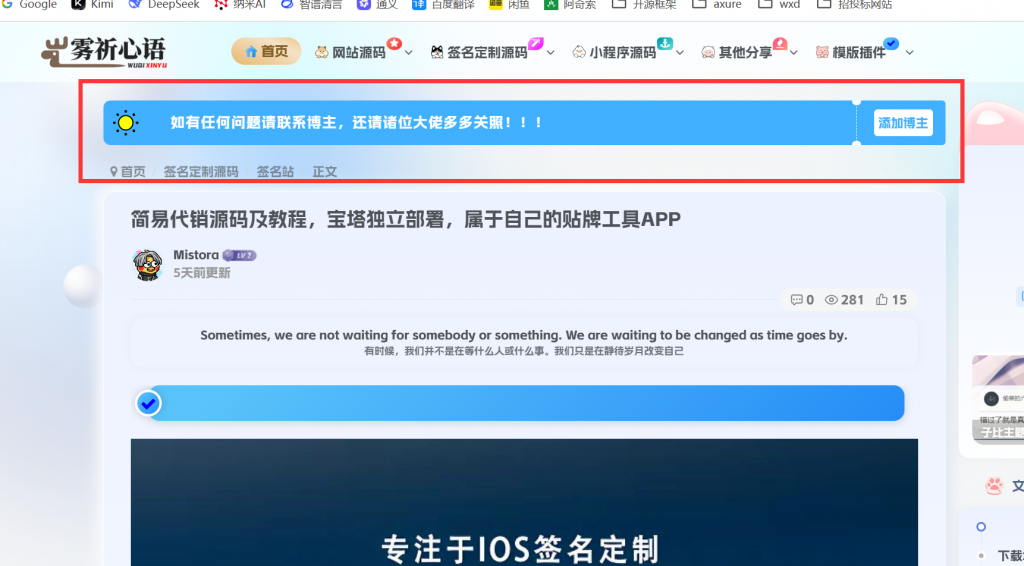Open the wxd bookmarks folder
Viewport: 1024px width, 566px height.
click(x=779, y=5)
